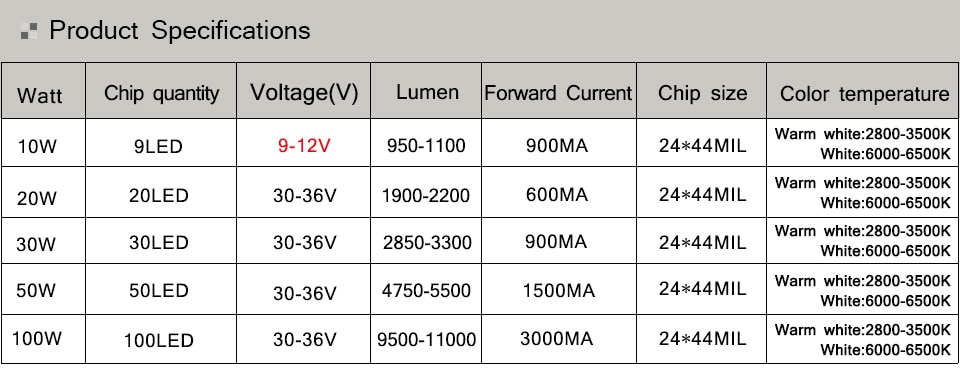Image resolution: width=960 pixels, height=389 pixels.
Task: Click the Color temperature column header
Action: click(x=864, y=94)
